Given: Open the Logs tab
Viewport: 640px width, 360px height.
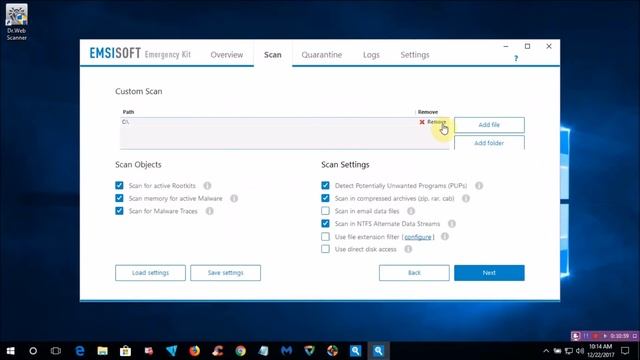Looking at the screenshot, I should click(x=371, y=55).
